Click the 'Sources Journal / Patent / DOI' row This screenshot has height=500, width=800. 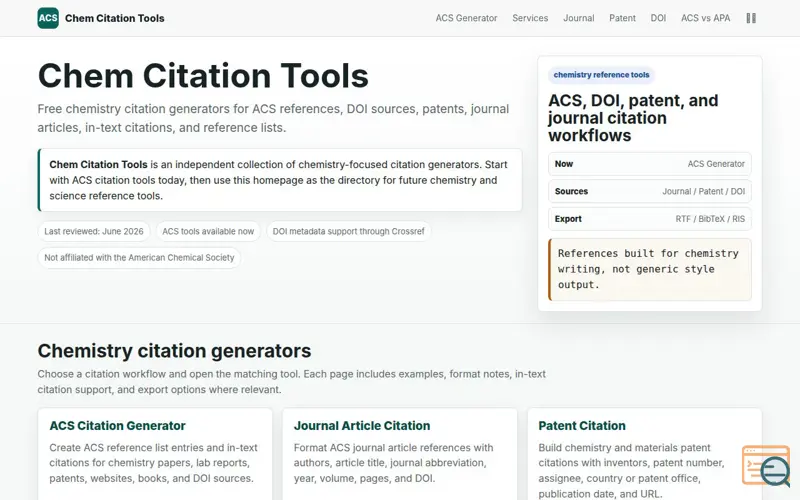(649, 191)
